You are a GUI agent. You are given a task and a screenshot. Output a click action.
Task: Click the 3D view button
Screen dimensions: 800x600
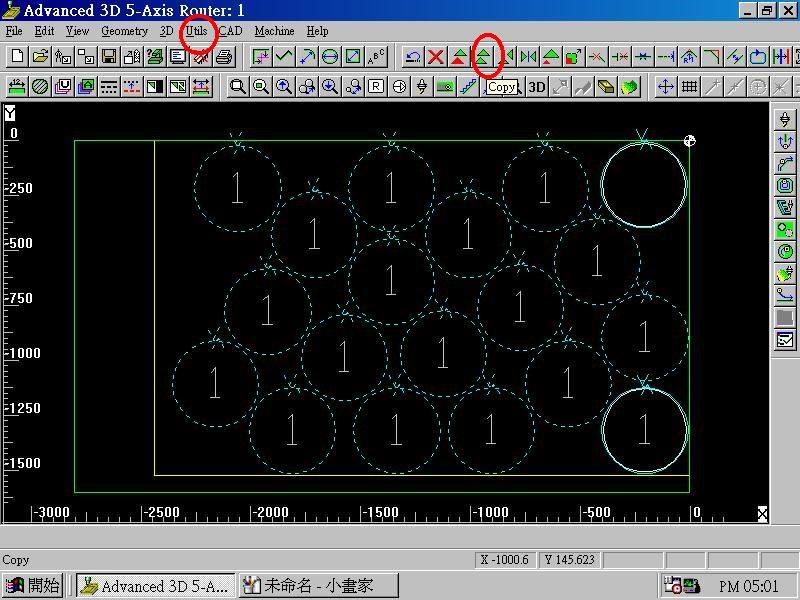tap(537, 87)
